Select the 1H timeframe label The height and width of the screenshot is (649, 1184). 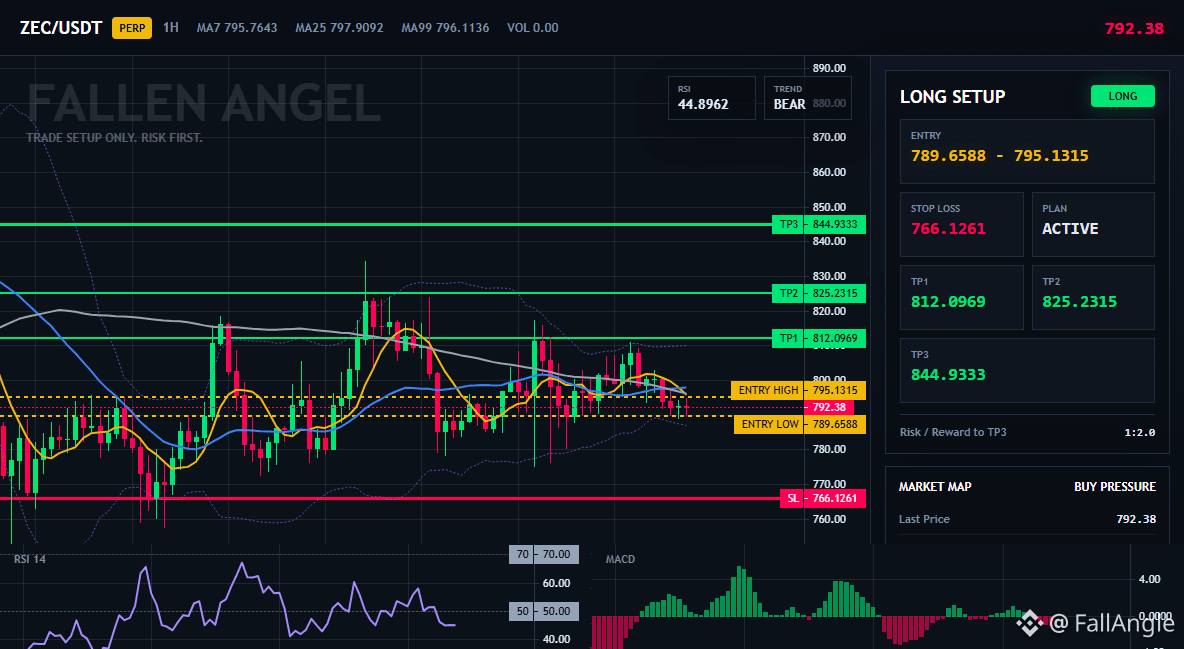tap(171, 27)
